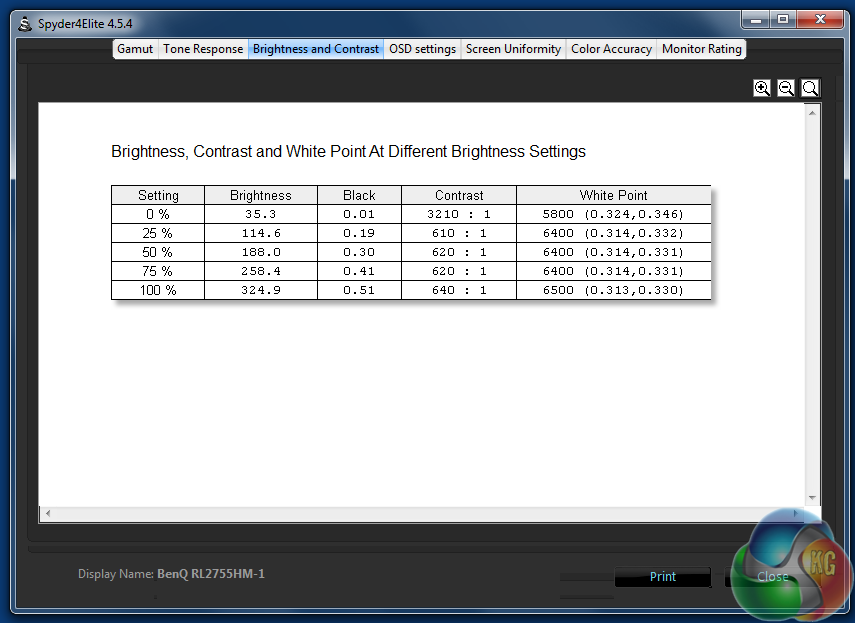Viewport: 855px width, 623px height.
Task: Click the display name BenQ RL2755HM-1
Action: pos(211,574)
